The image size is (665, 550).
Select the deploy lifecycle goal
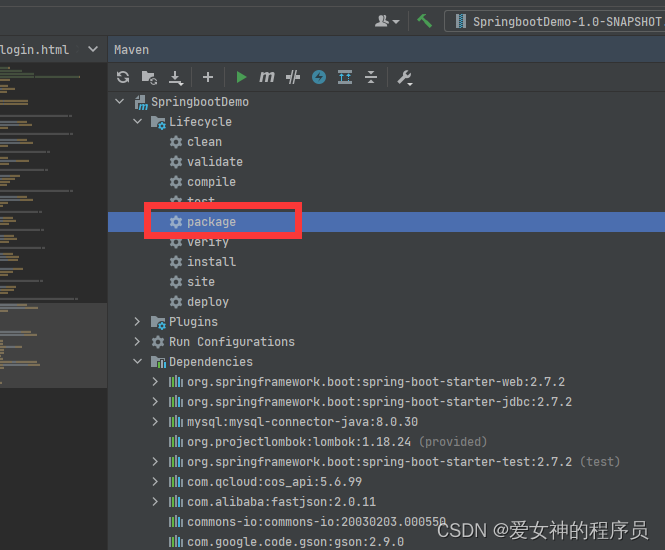tap(208, 302)
